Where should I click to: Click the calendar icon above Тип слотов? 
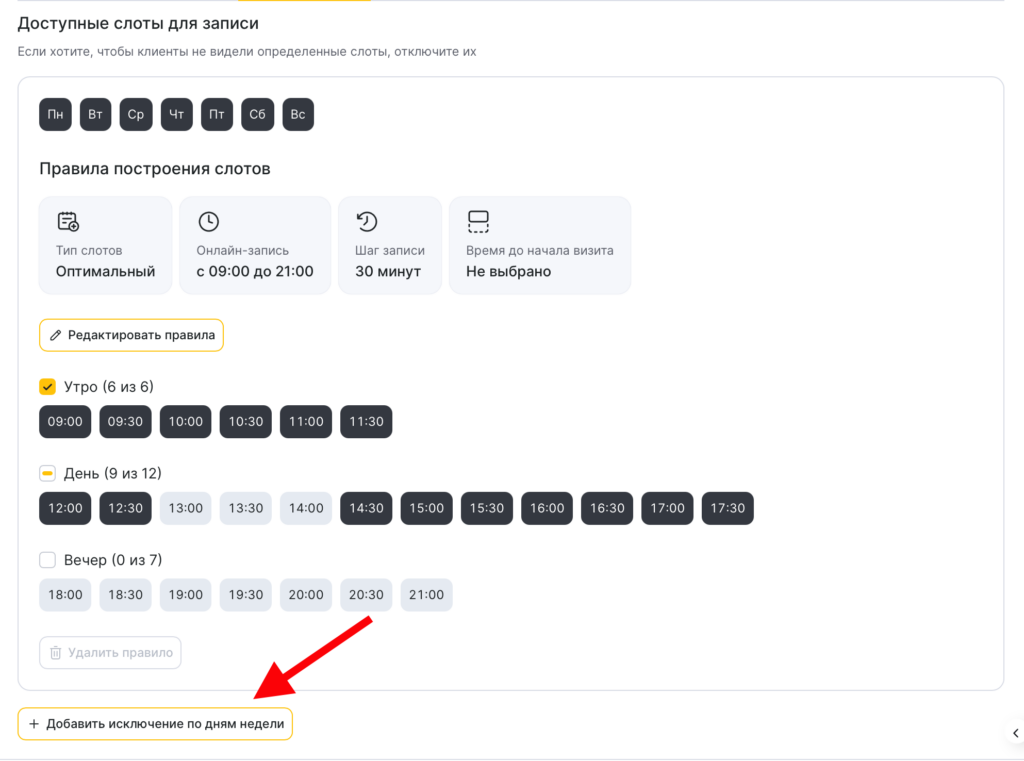[x=68, y=222]
